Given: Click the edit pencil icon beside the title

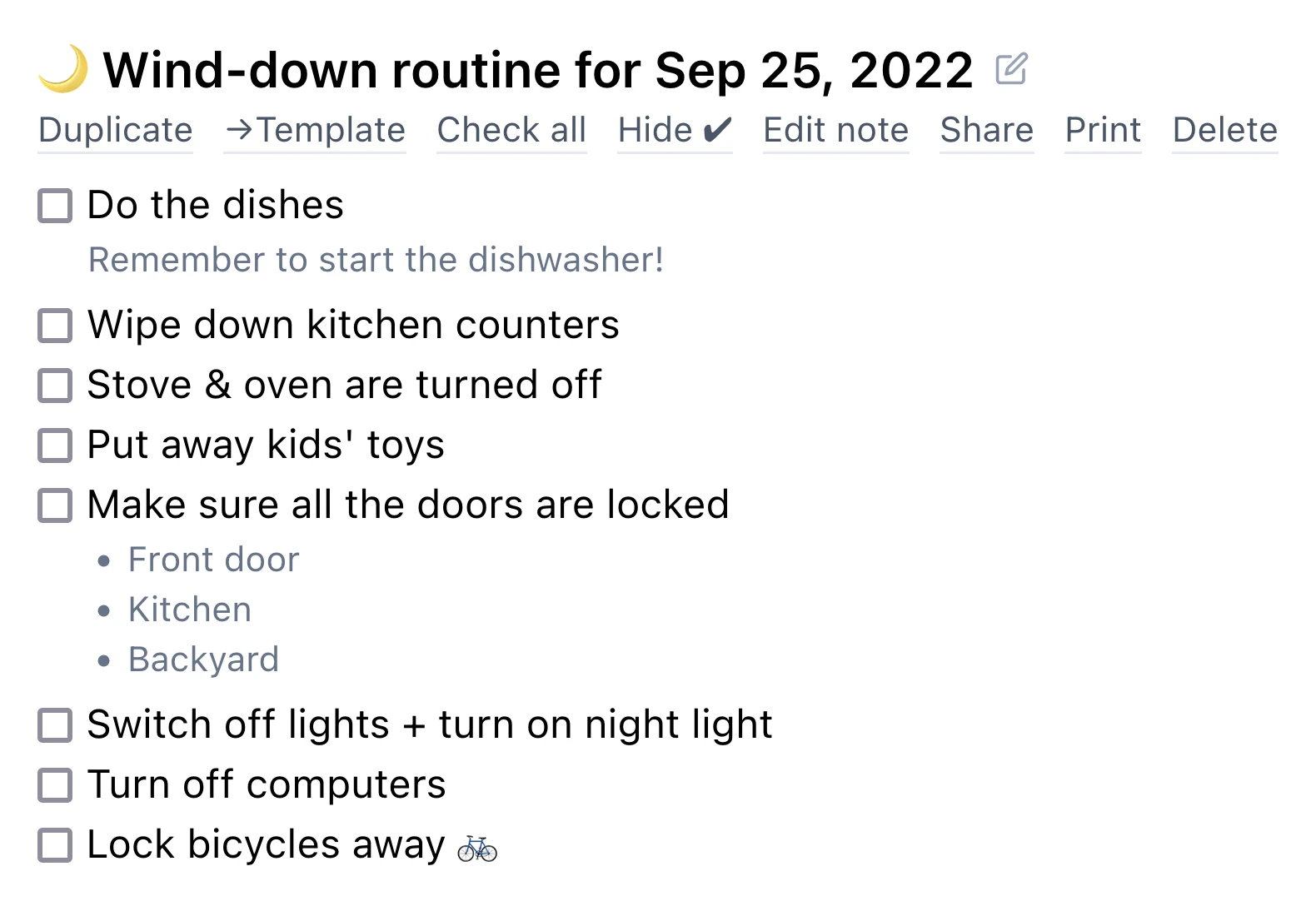Looking at the screenshot, I should 1012,68.
